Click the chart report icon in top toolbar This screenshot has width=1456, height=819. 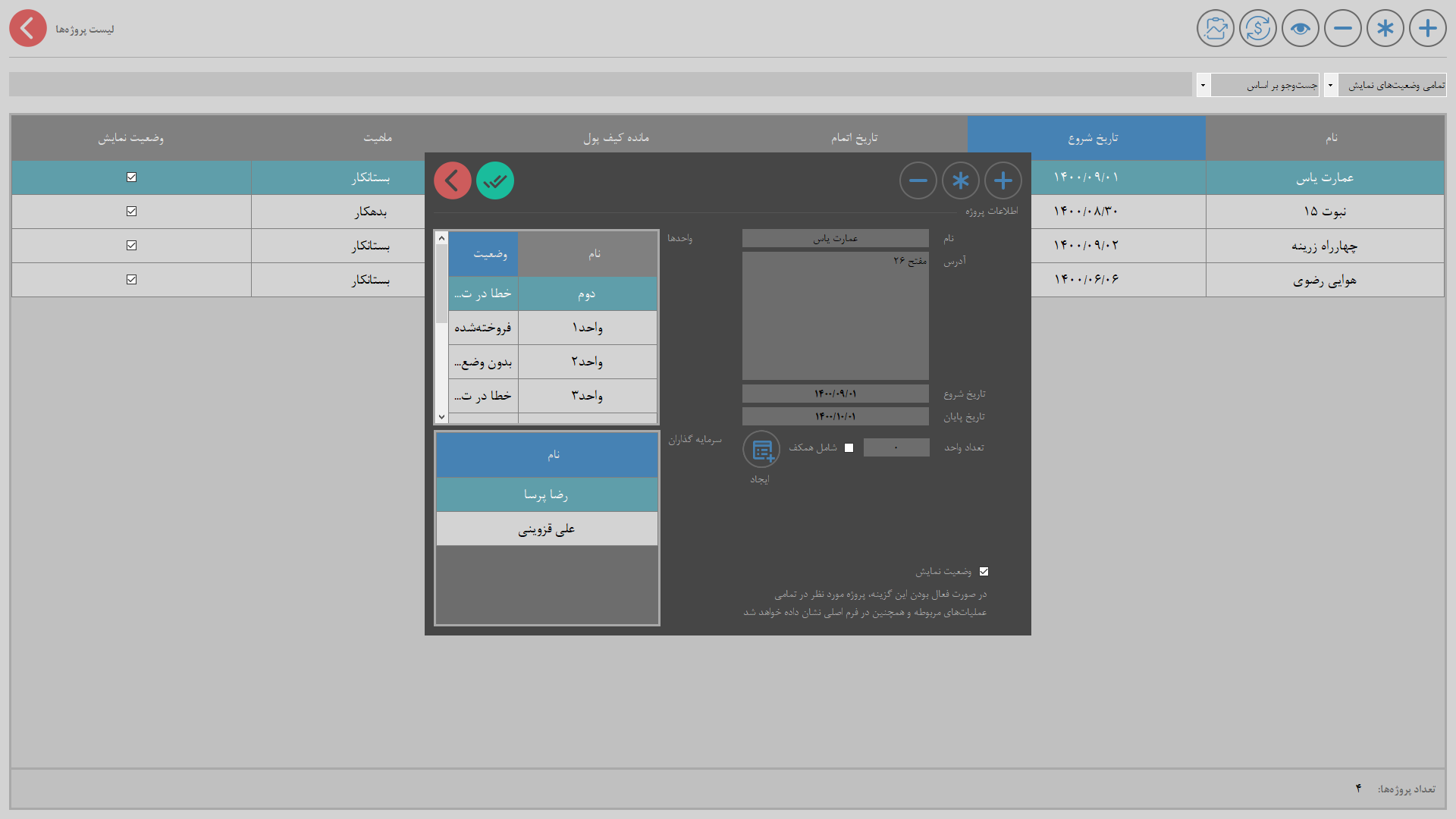[x=1215, y=29]
